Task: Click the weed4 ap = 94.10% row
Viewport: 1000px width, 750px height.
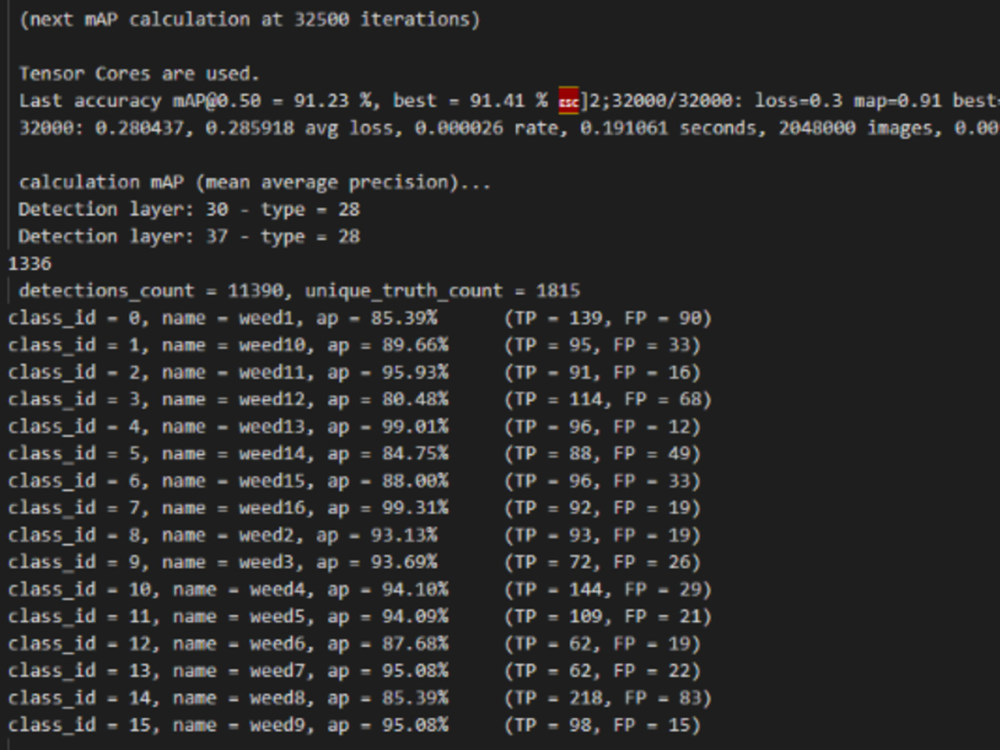Action: coord(360,589)
